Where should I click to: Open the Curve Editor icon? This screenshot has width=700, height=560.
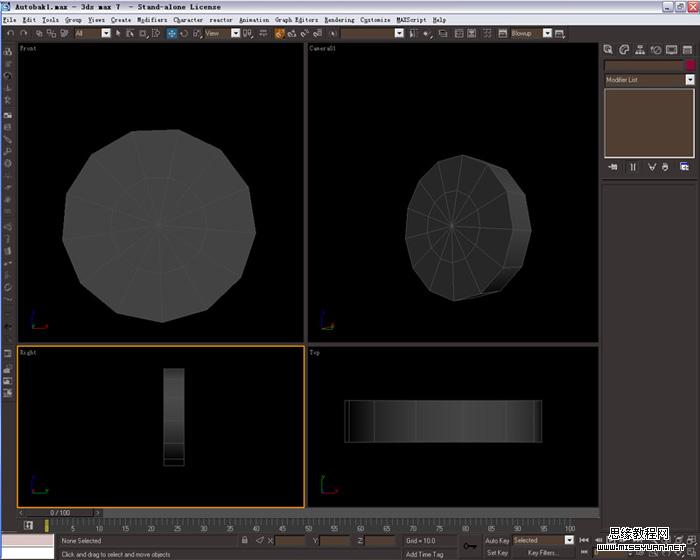(458, 33)
